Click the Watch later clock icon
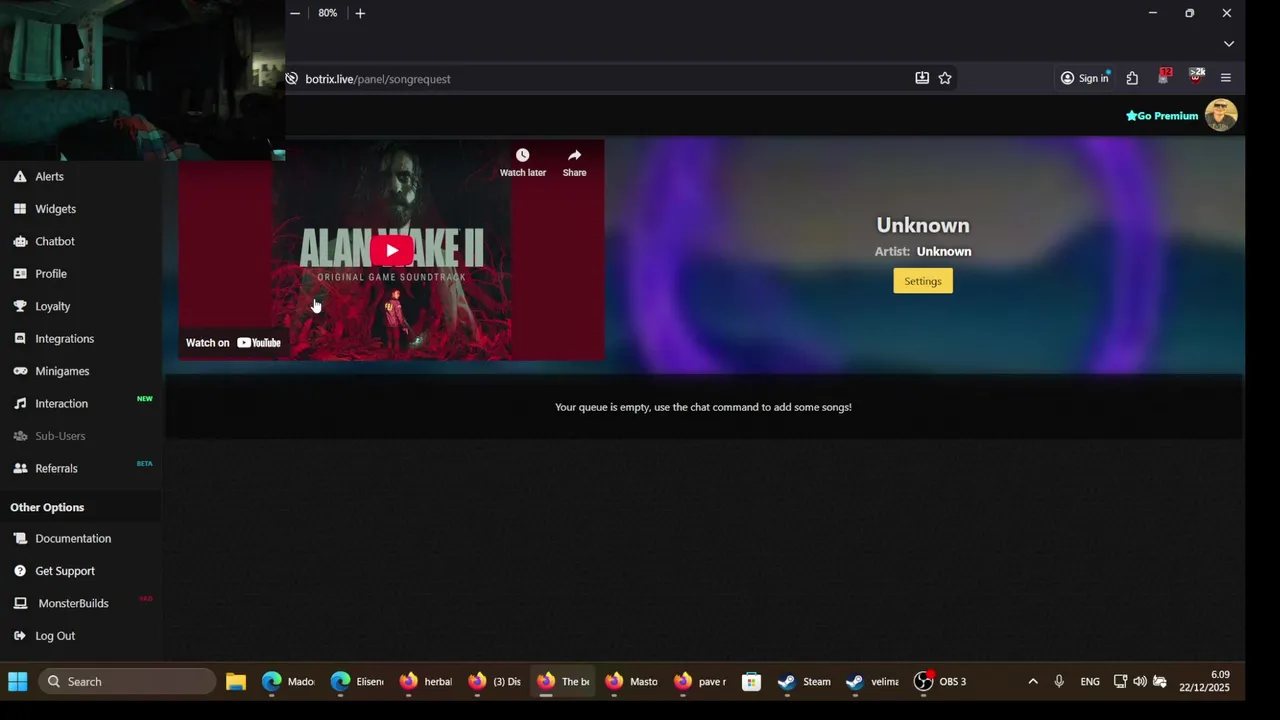Image resolution: width=1280 pixels, height=720 pixels. click(x=522, y=155)
